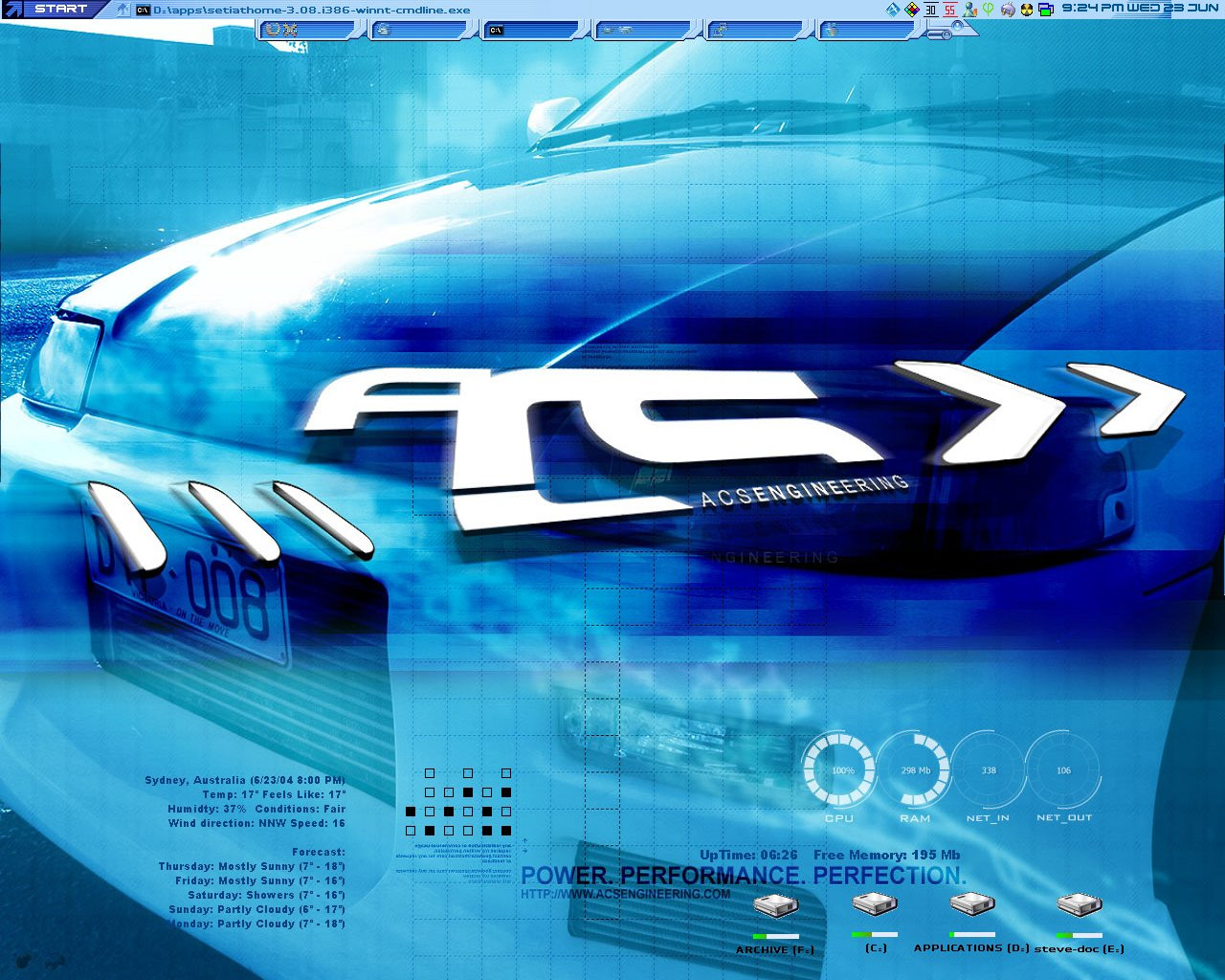The height and width of the screenshot is (980, 1225).
Task: Click the black '30' temperature tray icon
Action: (930, 10)
